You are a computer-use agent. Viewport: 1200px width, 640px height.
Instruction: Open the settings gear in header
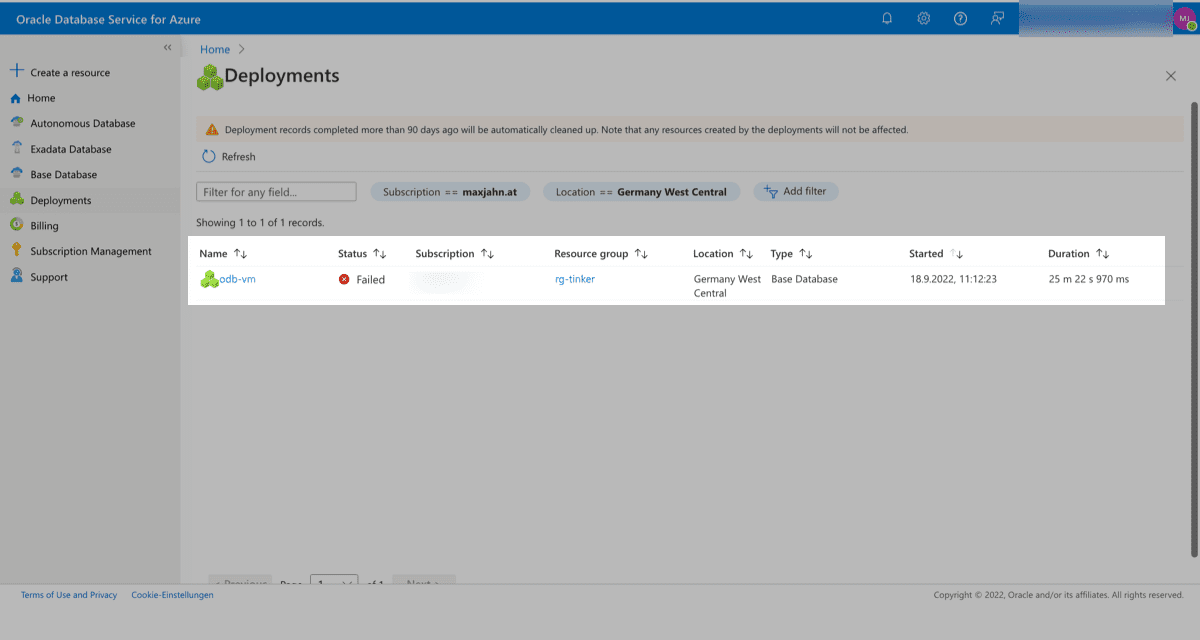(x=924, y=18)
